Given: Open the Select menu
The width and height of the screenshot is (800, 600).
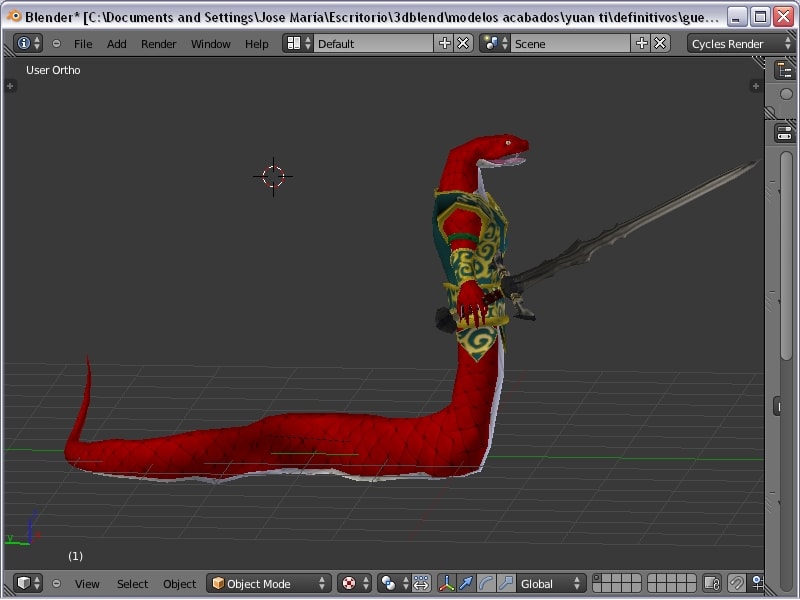Looking at the screenshot, I should 132,583.
